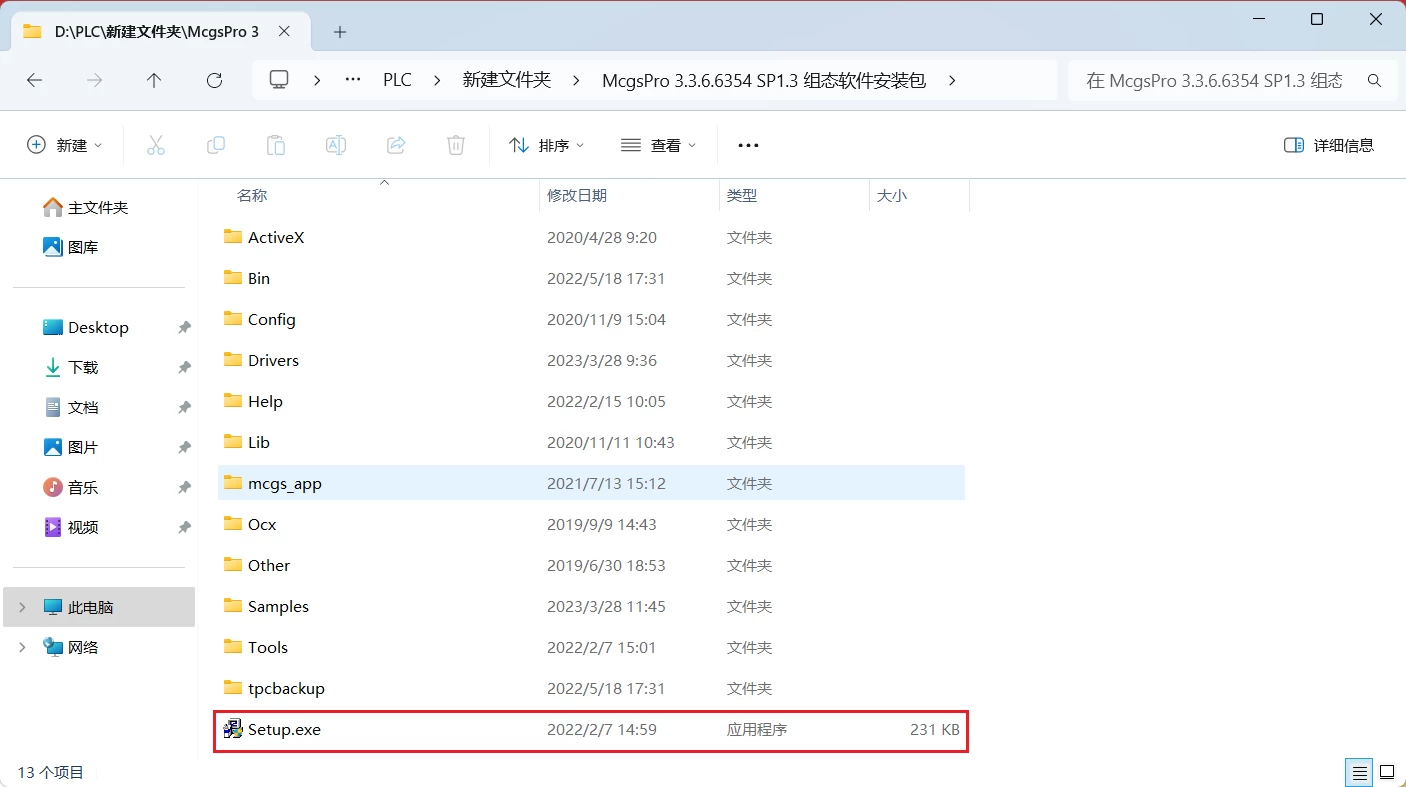This screenshot has height=787, width=1406.
Task: Select the Ocx folder row
Action: tap(591, 524)
